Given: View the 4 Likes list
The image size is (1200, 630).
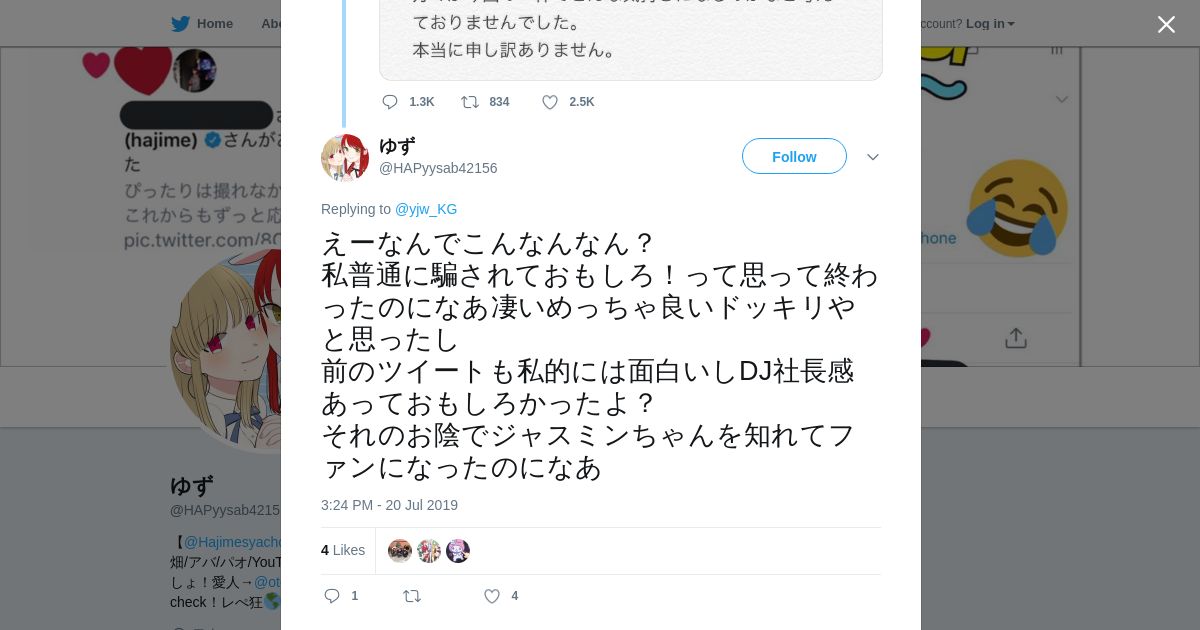Looking at the screenshot, I should (x=343, y=550).
